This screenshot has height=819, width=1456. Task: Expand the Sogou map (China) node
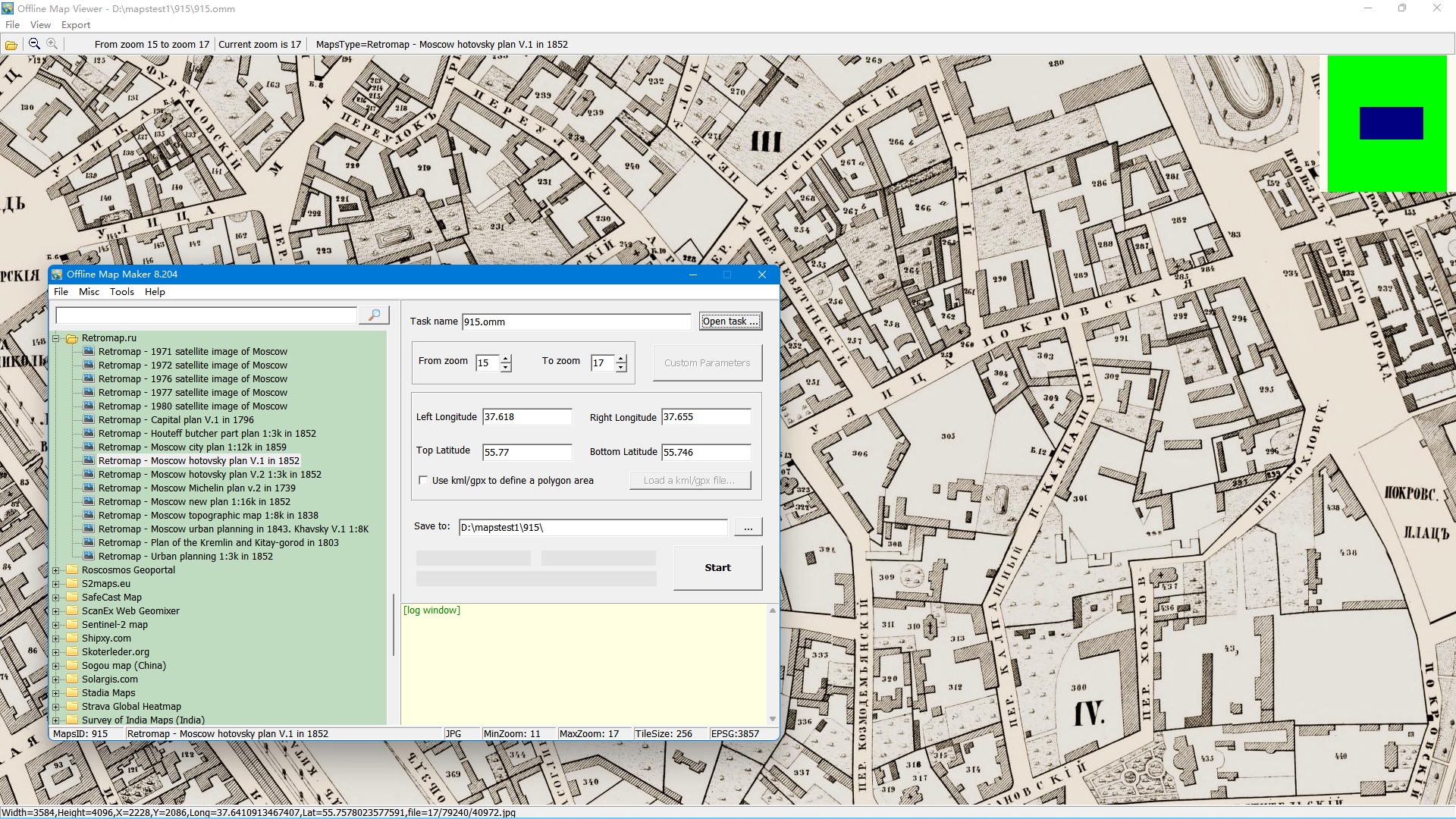(x=55, y=666)
